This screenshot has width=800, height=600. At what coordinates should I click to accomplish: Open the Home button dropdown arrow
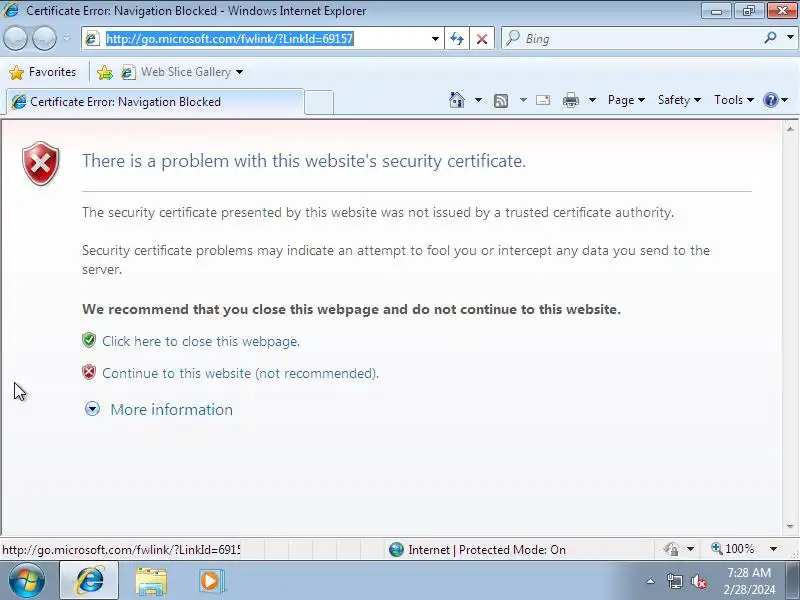478,100
